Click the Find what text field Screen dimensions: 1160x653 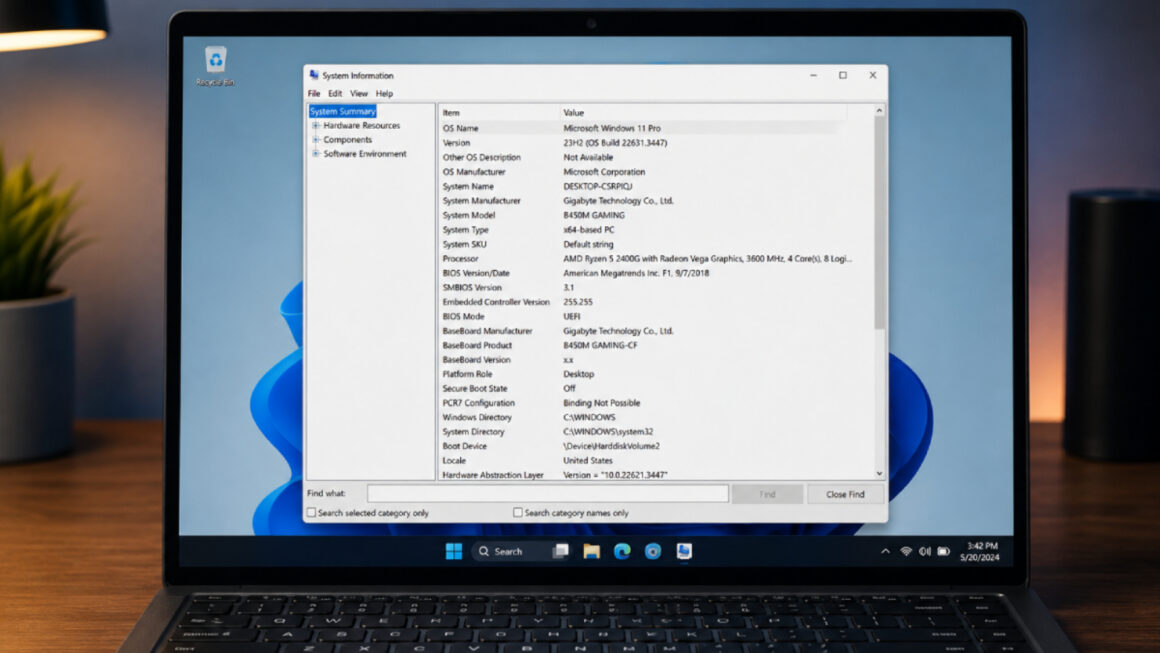[x=547, y=493]
